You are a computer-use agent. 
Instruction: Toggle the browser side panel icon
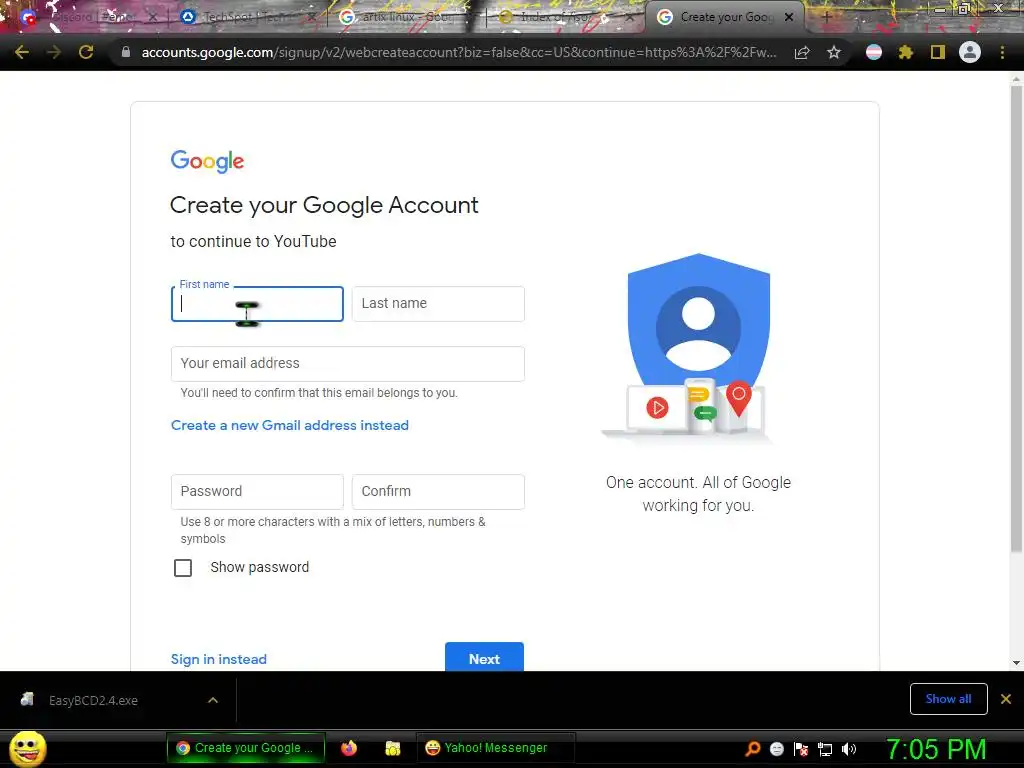(938, 52)
